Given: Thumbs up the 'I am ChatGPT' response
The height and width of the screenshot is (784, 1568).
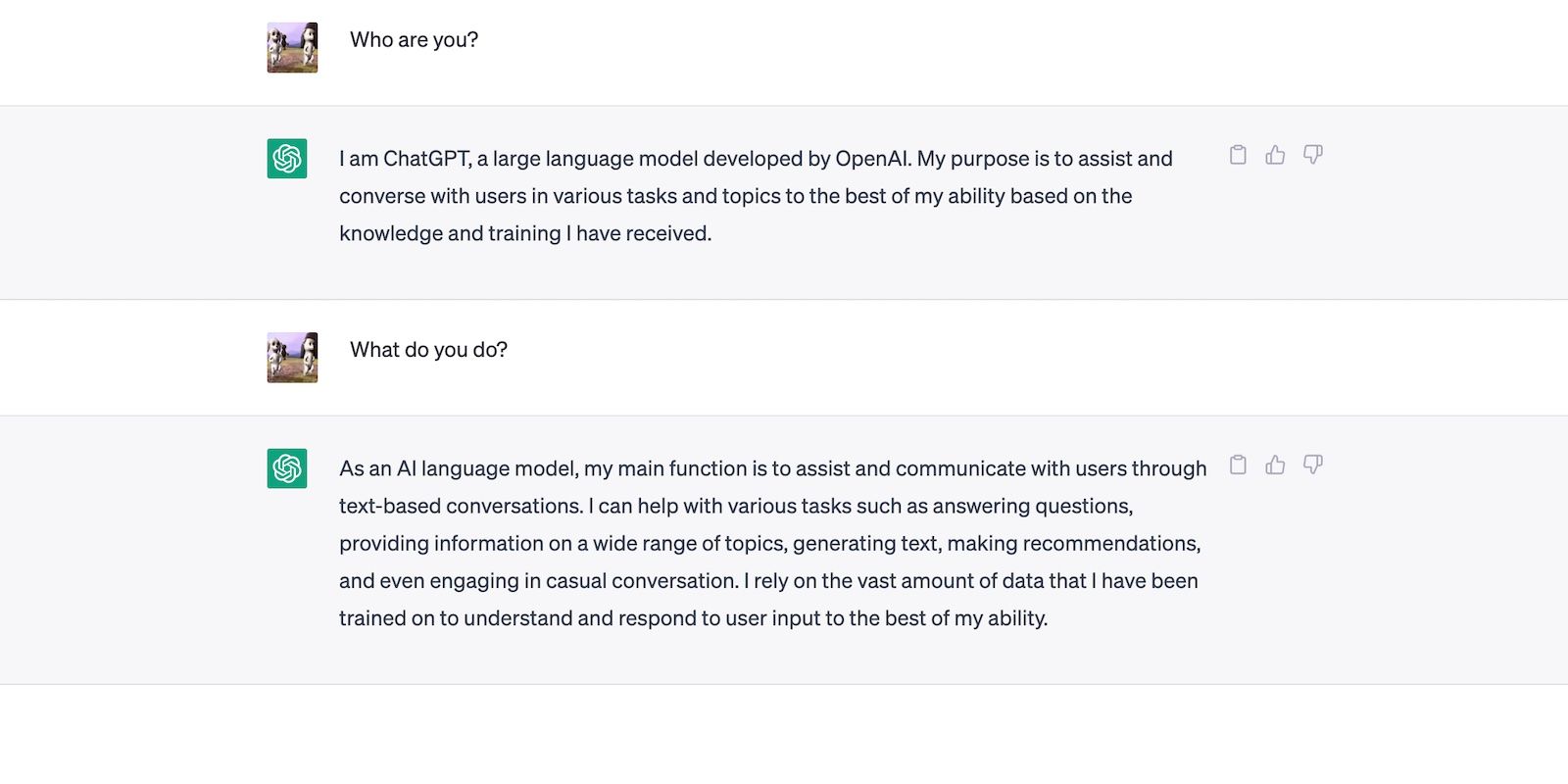Looking at the screenshot, I should 1275,155.
